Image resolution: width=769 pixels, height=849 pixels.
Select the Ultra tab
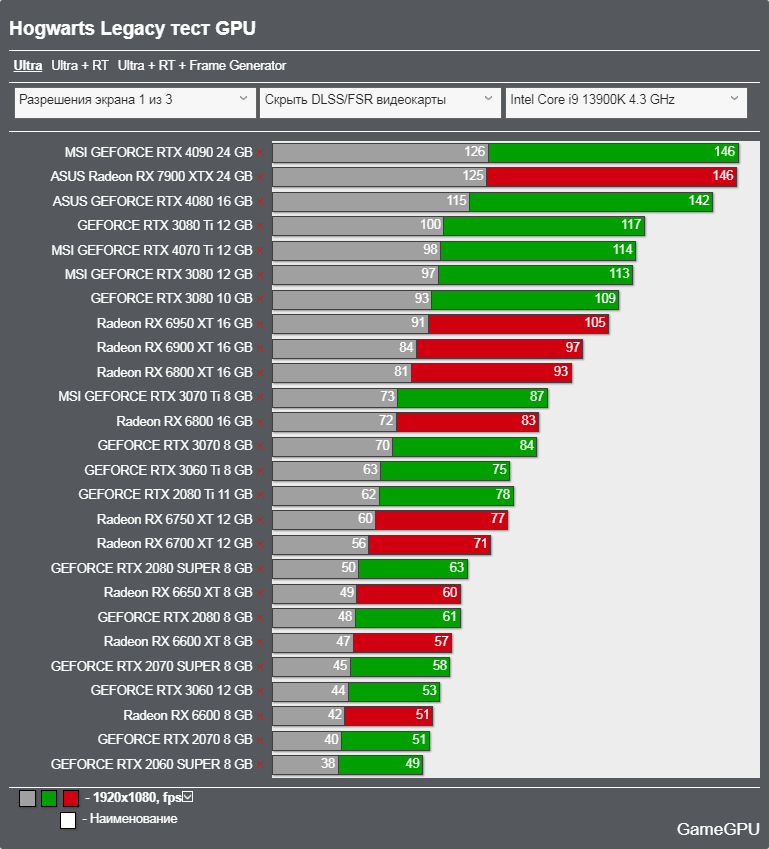point(28,66)
